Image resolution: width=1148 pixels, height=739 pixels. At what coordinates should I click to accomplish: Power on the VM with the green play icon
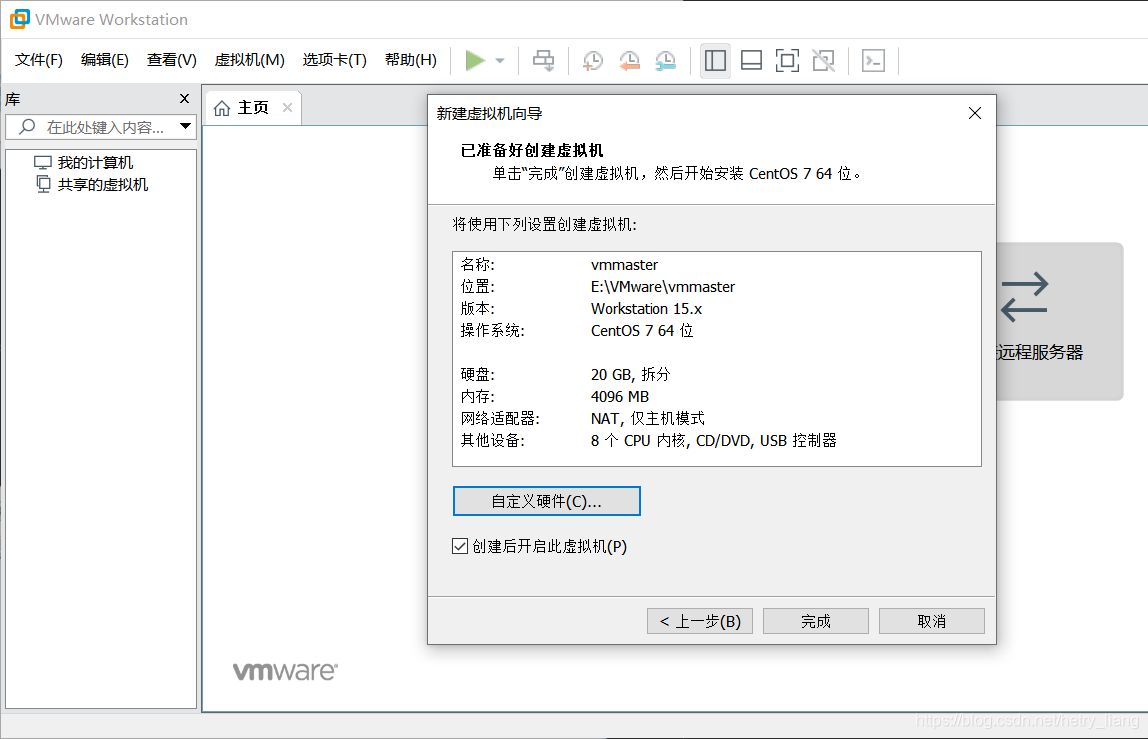[475, 60]
